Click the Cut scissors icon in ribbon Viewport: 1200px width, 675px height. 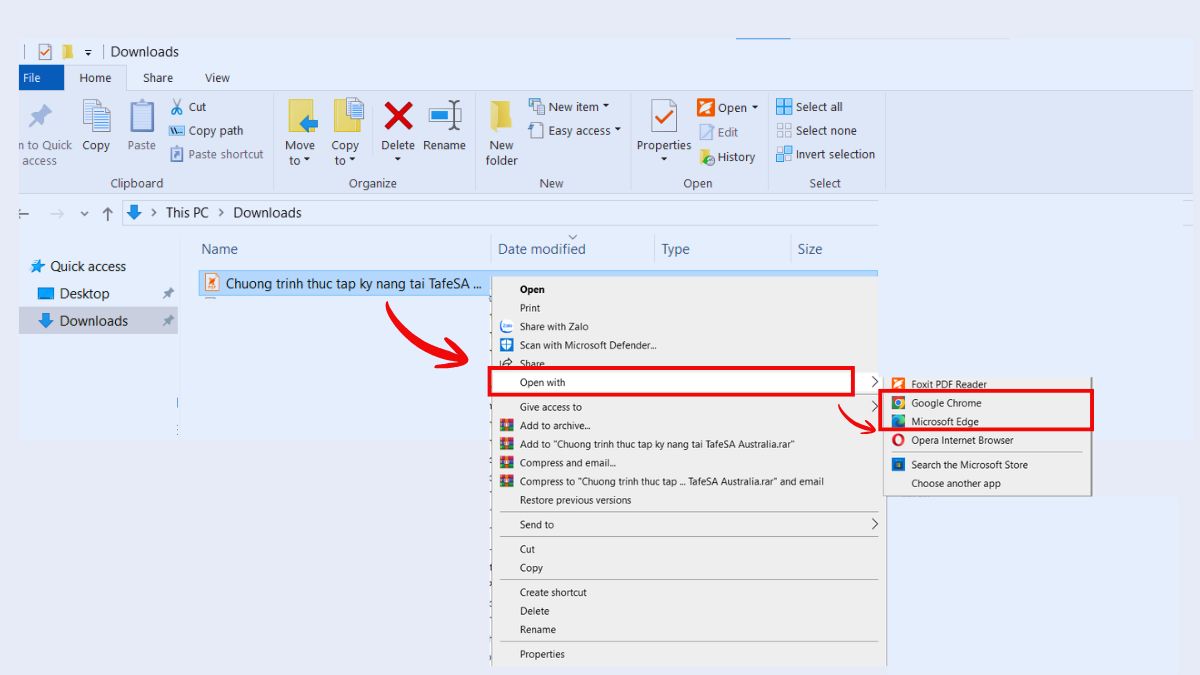177,107
